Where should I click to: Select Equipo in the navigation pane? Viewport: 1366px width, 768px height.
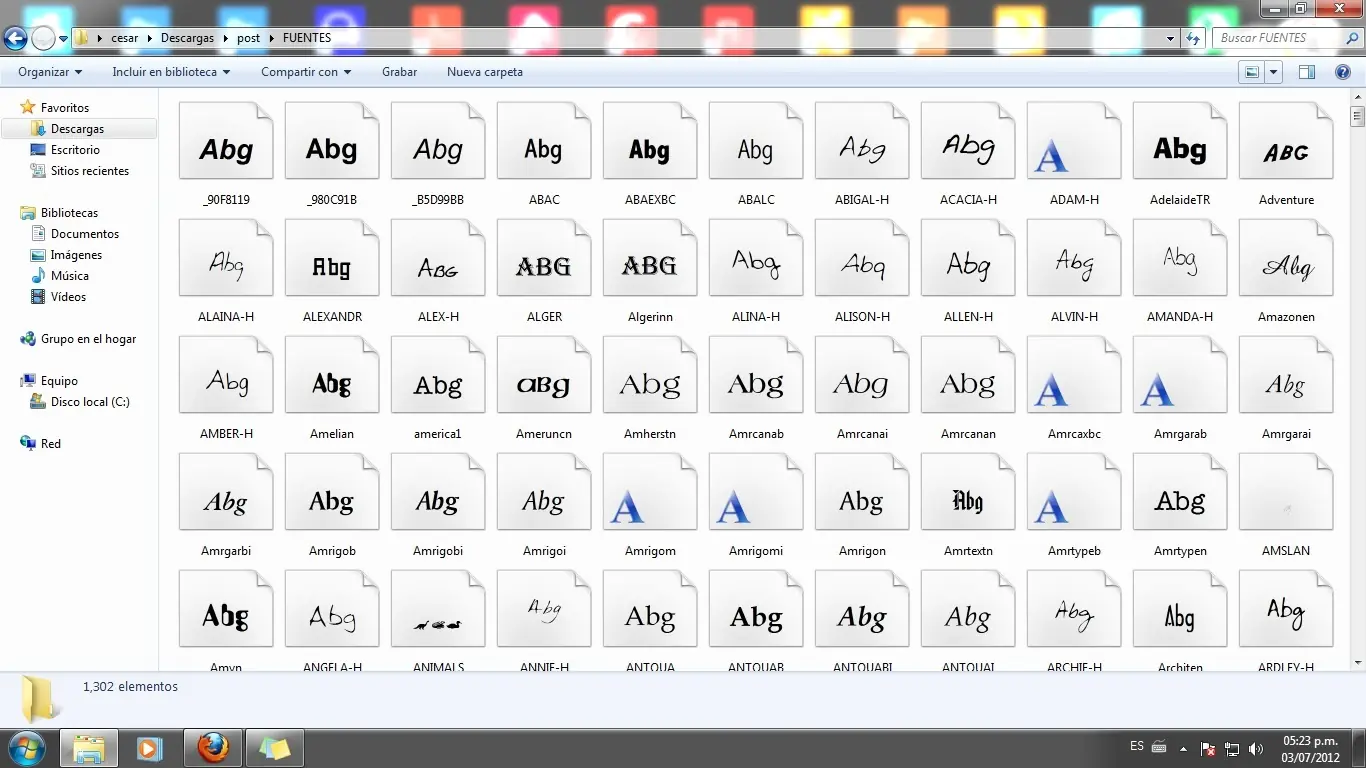point(59,381)
